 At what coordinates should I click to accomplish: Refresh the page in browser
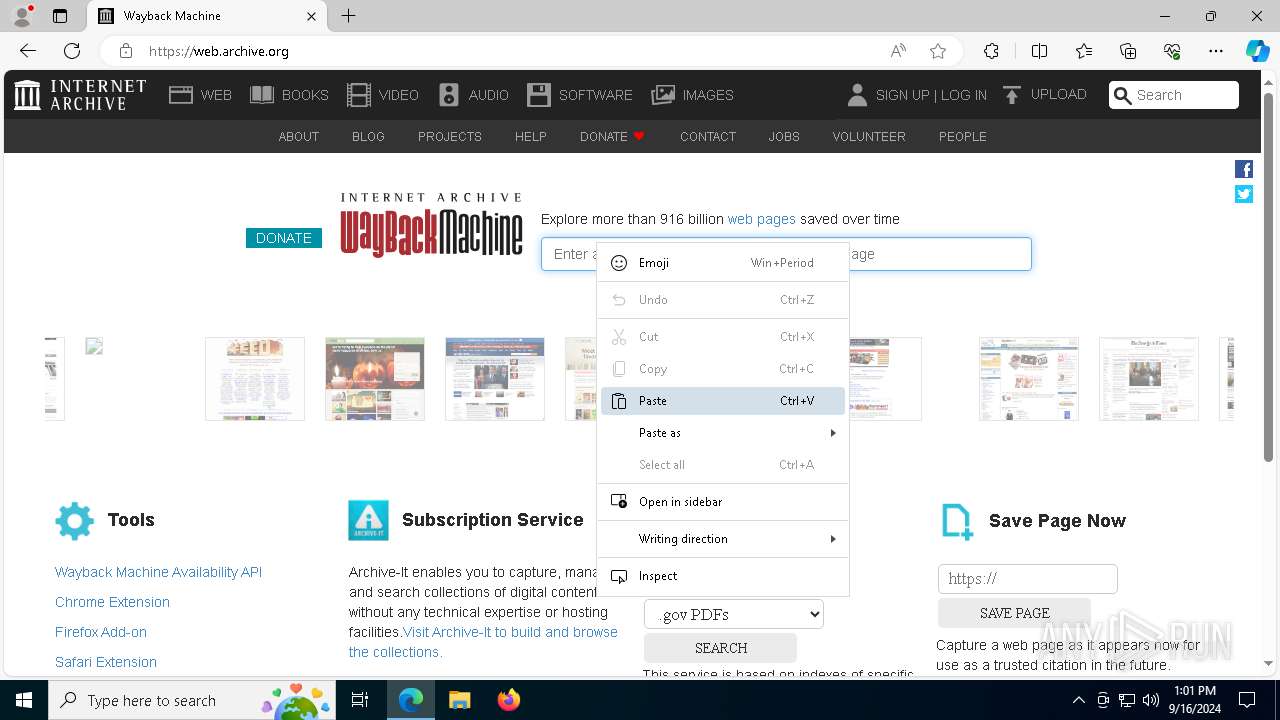pyautogui.click(x=72, y=51)
